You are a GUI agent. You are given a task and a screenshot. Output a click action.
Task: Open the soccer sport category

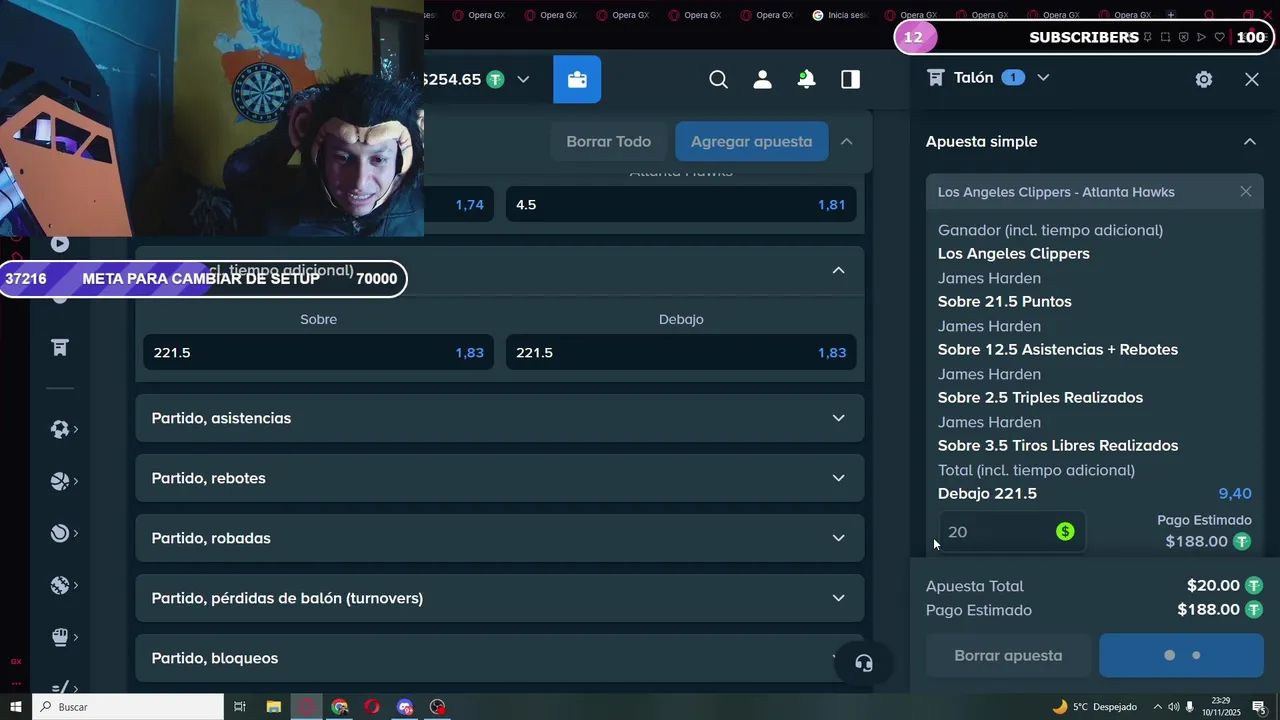click(x=60, y=429)
